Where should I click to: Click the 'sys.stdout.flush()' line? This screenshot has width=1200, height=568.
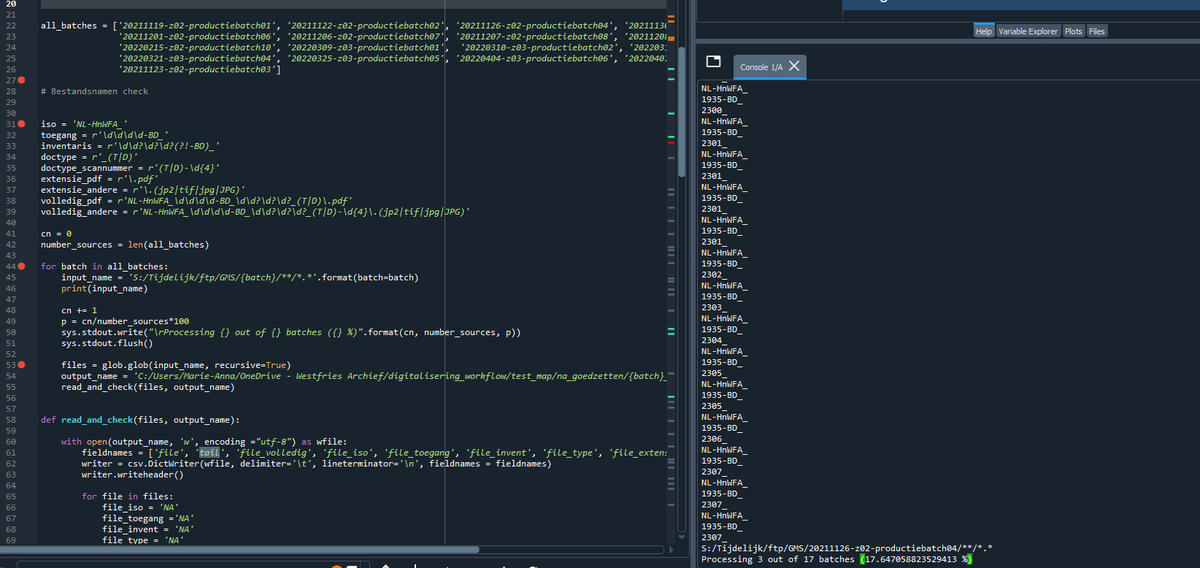pos(108,342)
